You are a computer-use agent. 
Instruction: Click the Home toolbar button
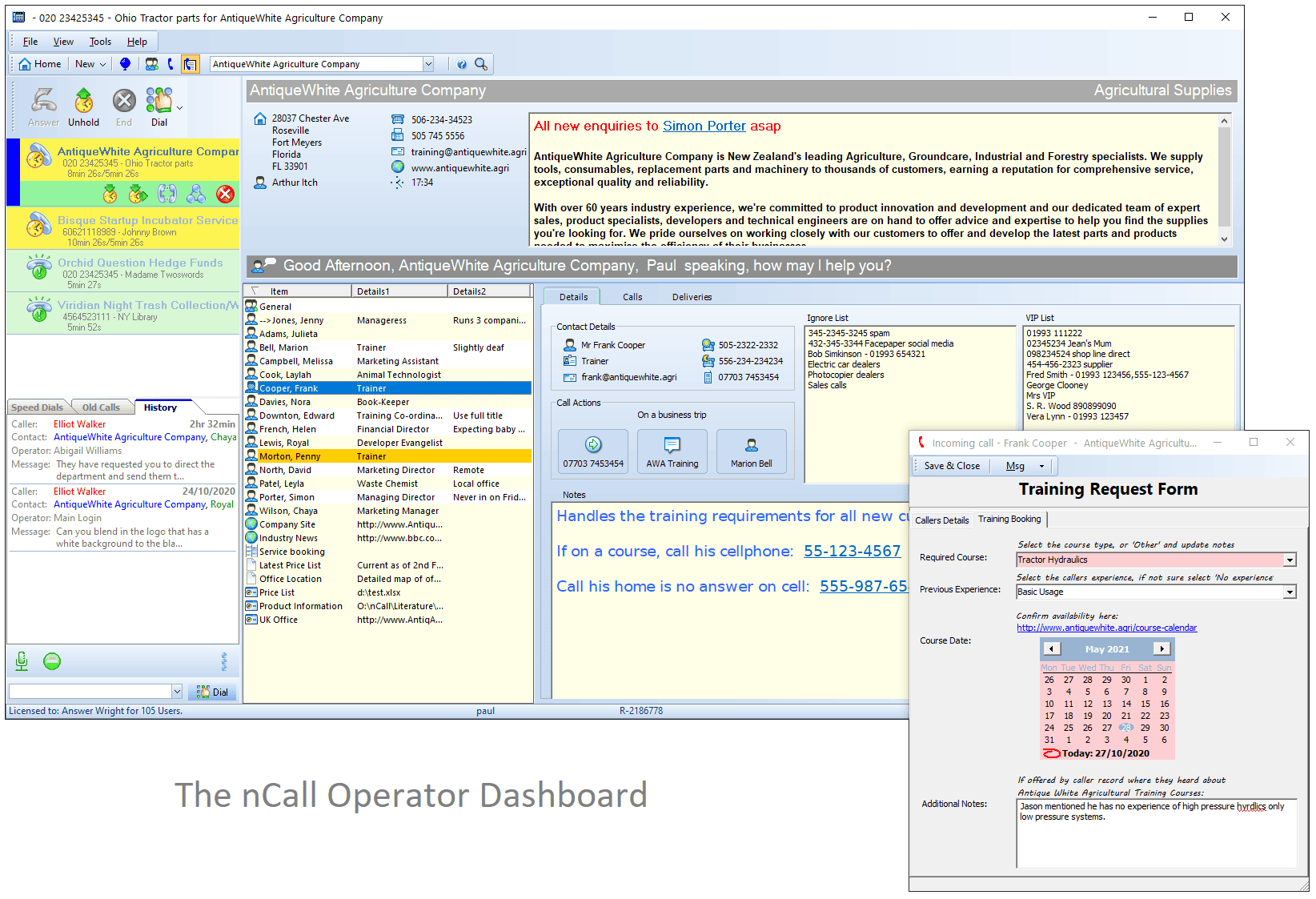(x=39, y=64)
